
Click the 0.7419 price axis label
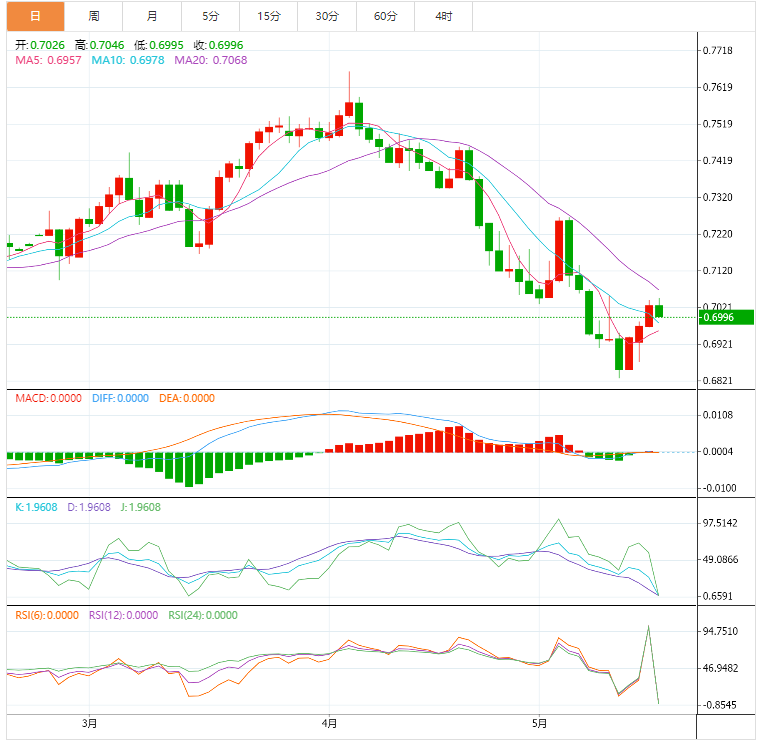pos(718,160)
